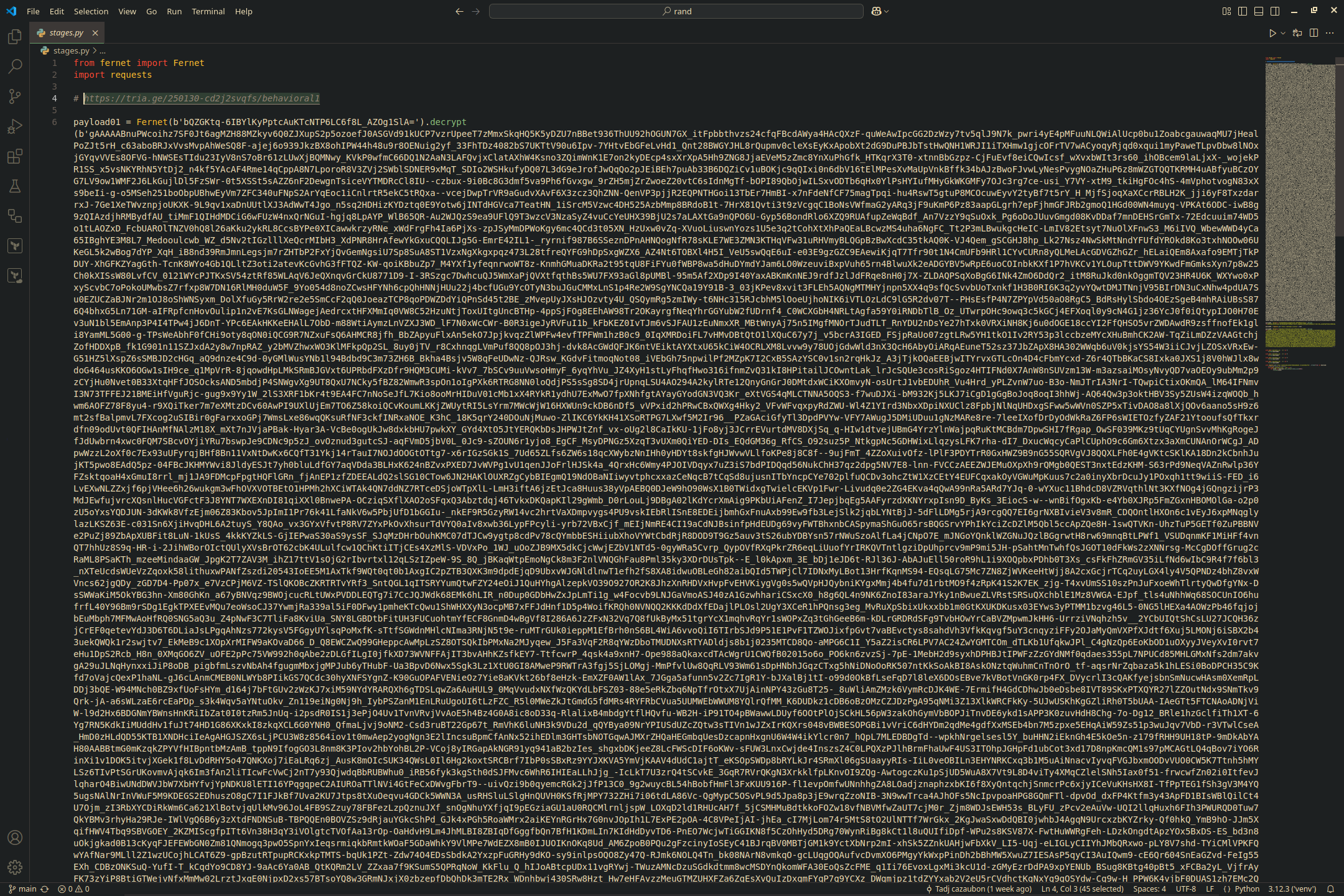This screenshot has width=1344, height=896.
Task: Open the Terminal menu
Action: (208, 11)
